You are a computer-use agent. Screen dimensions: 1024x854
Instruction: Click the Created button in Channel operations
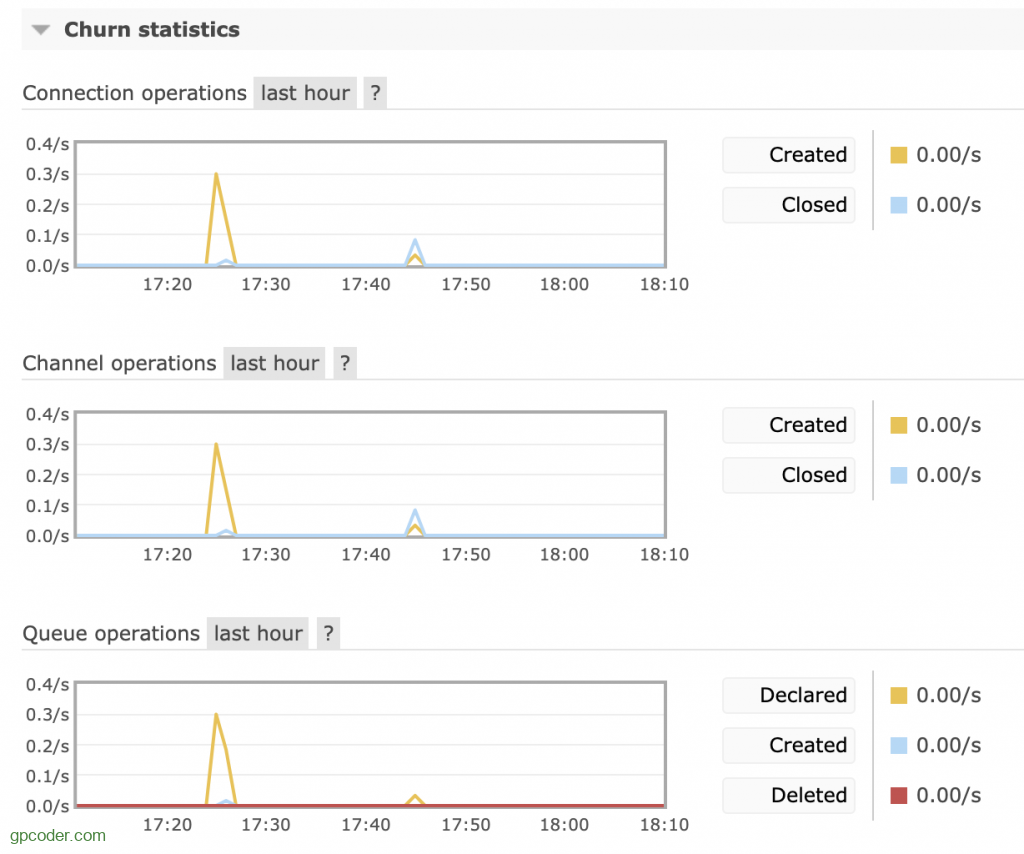point(788,424)
